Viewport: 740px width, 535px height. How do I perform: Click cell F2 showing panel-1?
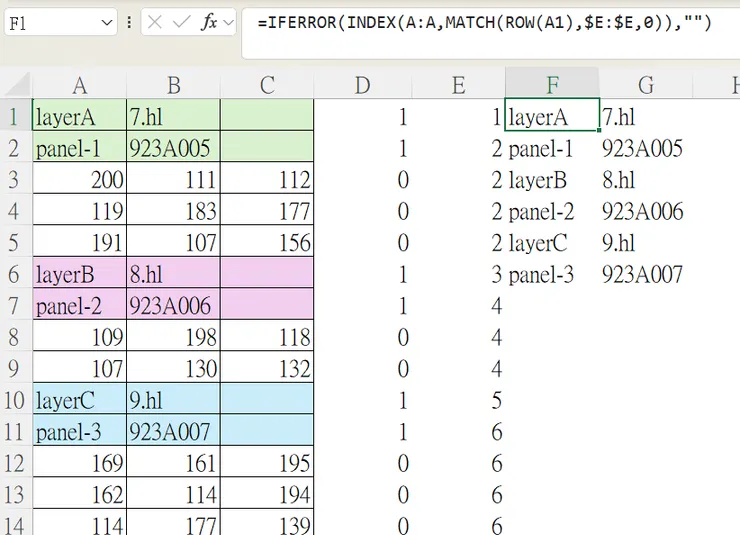coord(552,147)
